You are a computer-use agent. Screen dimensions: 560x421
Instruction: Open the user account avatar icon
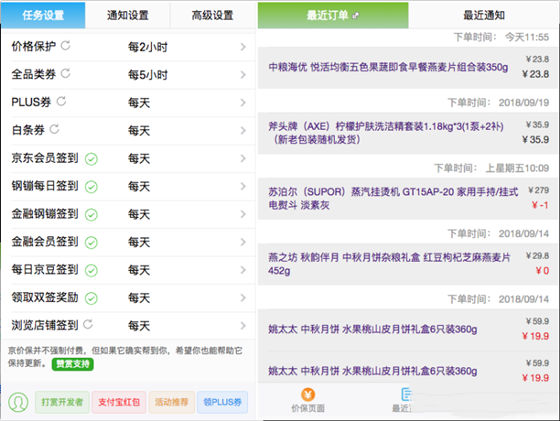(x=18, y=402)
